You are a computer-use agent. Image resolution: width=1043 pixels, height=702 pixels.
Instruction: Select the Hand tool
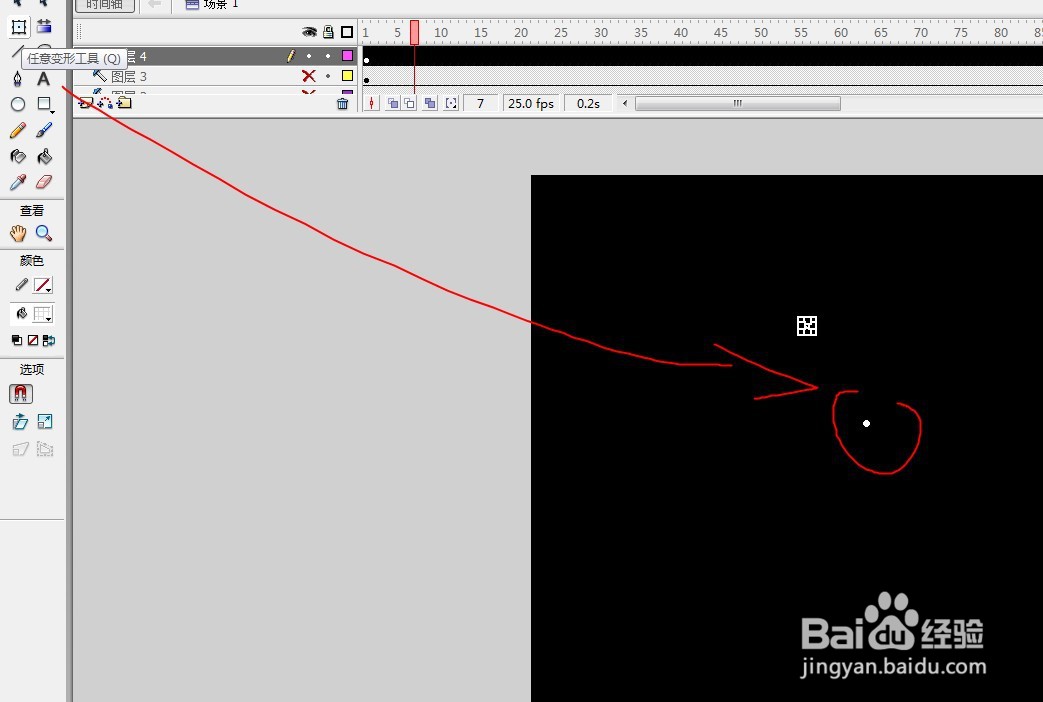point(18,234)
